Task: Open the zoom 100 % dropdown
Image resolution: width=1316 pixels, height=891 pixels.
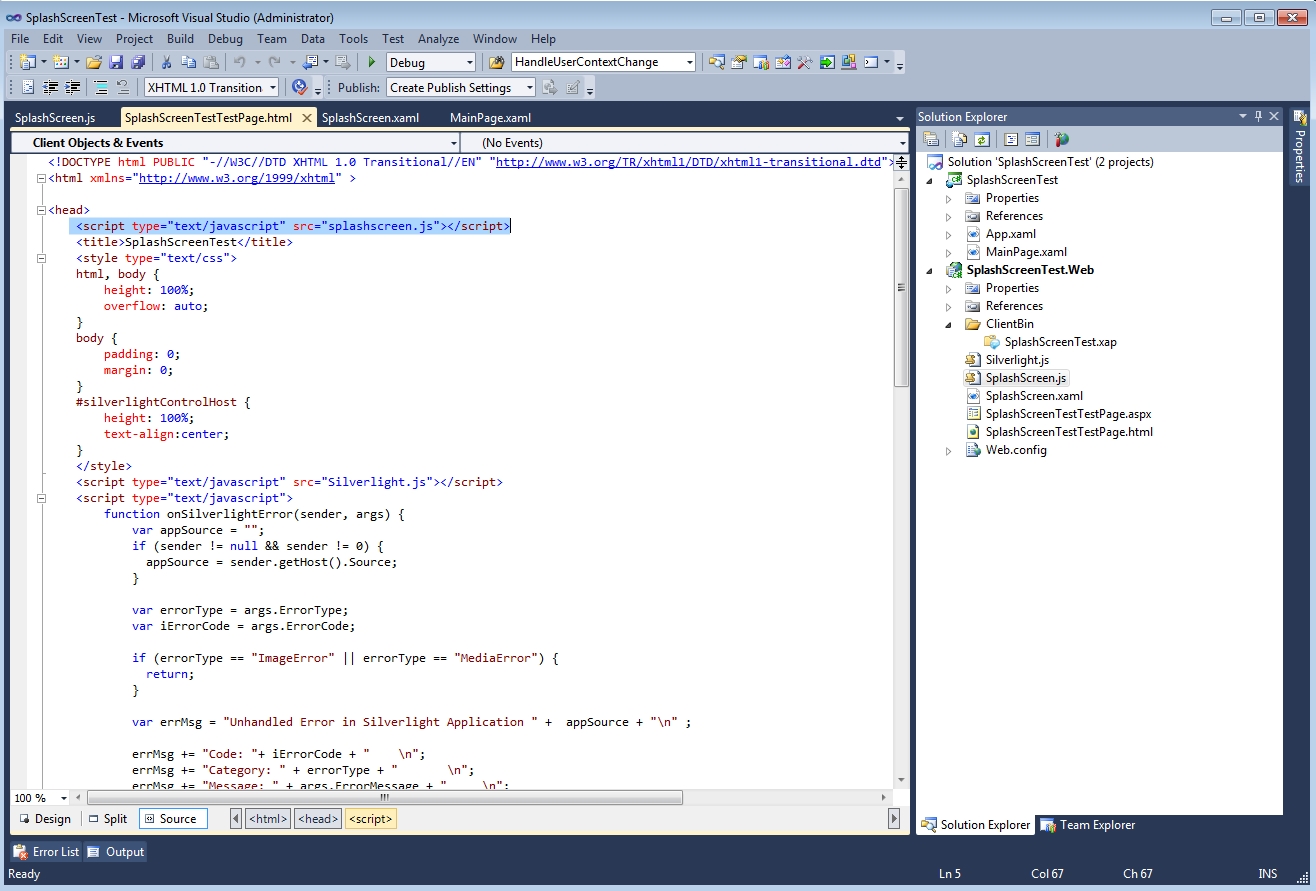Action: click(x=65, y=798)
